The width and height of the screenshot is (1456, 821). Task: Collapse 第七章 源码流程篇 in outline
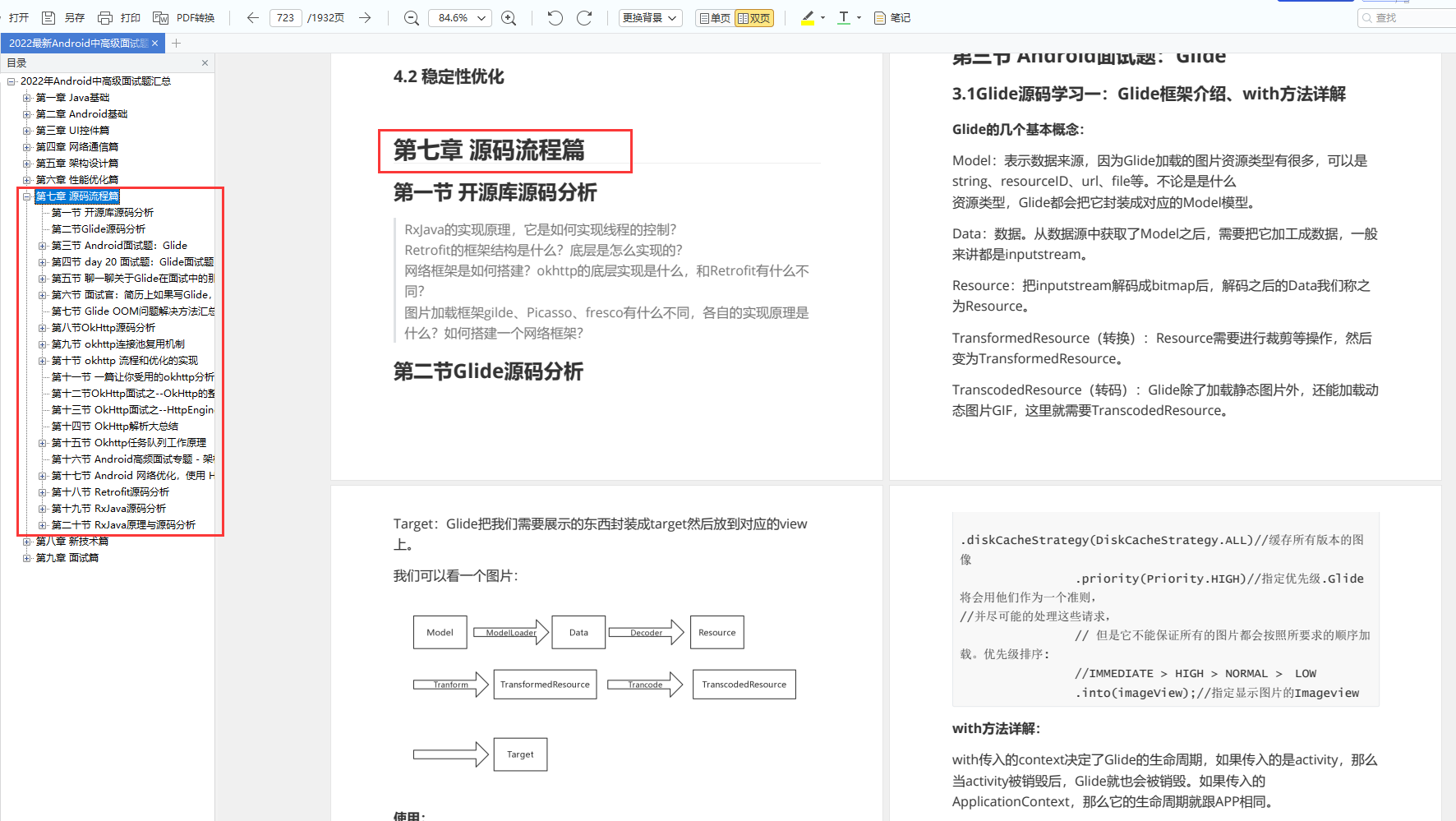[x=27, y=196]
